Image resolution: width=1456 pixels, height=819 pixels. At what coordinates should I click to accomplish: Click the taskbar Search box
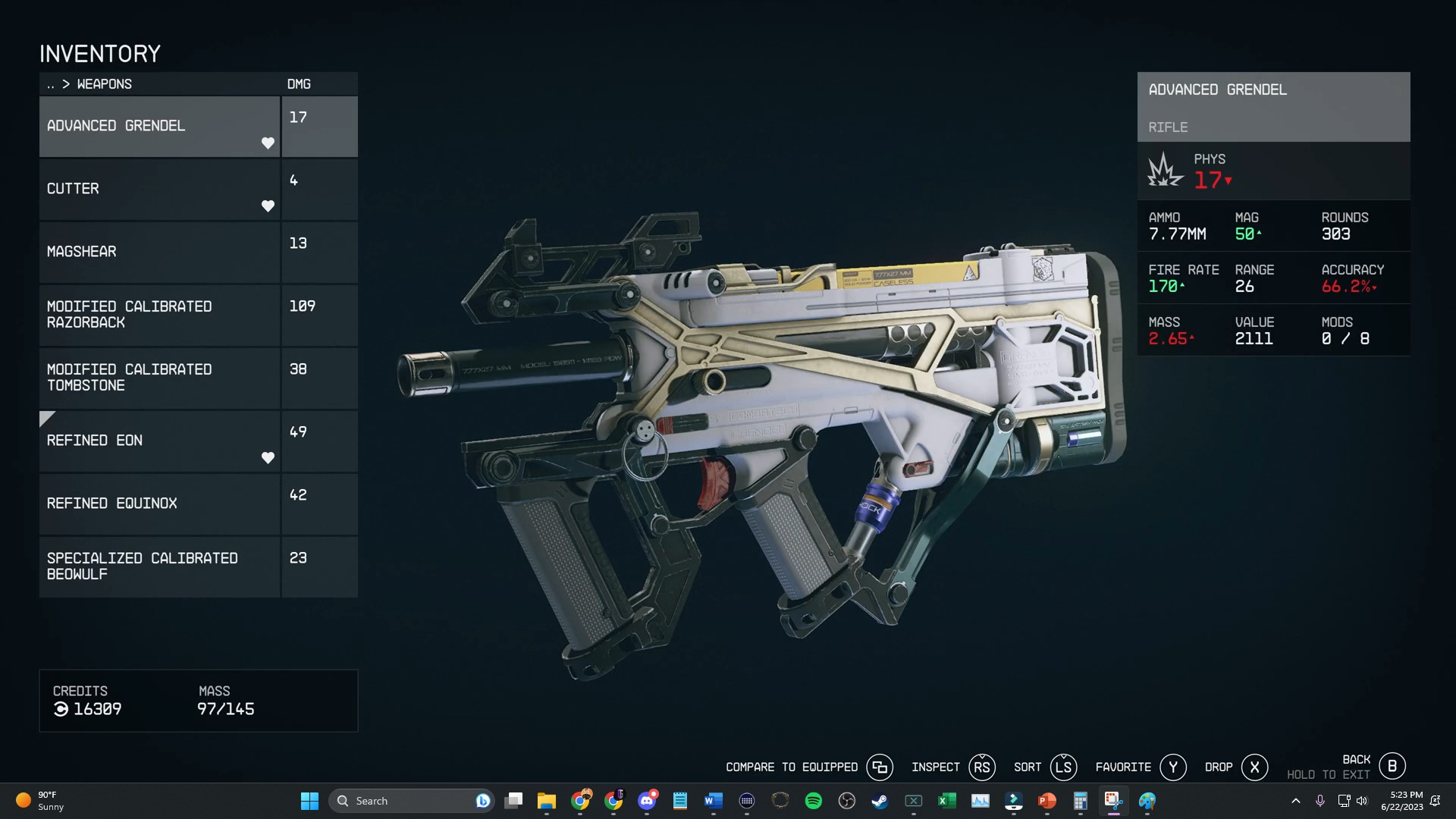coord(412,801)
